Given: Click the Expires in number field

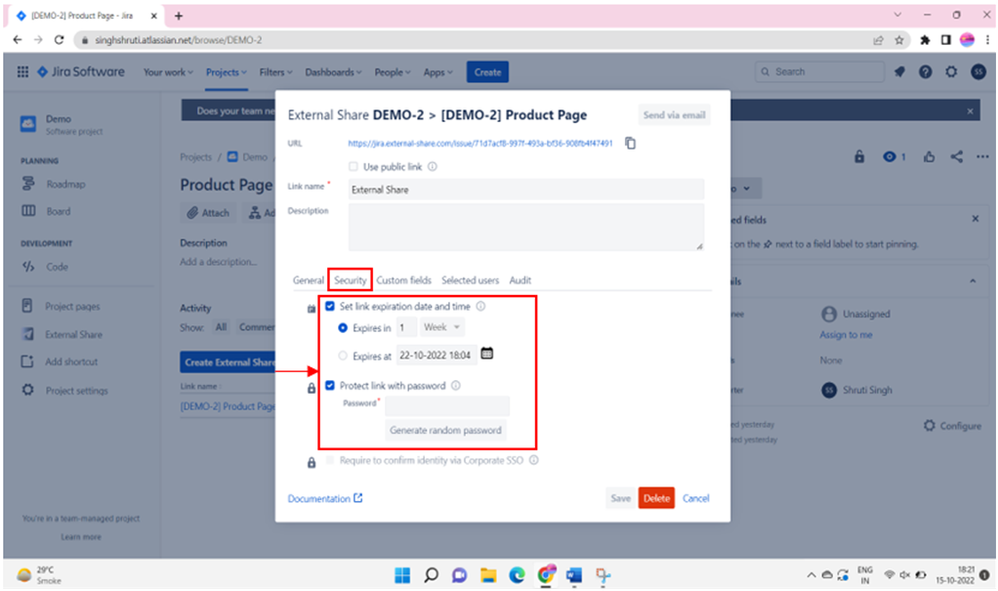Looking at the screenshot, I should point(406,327).
